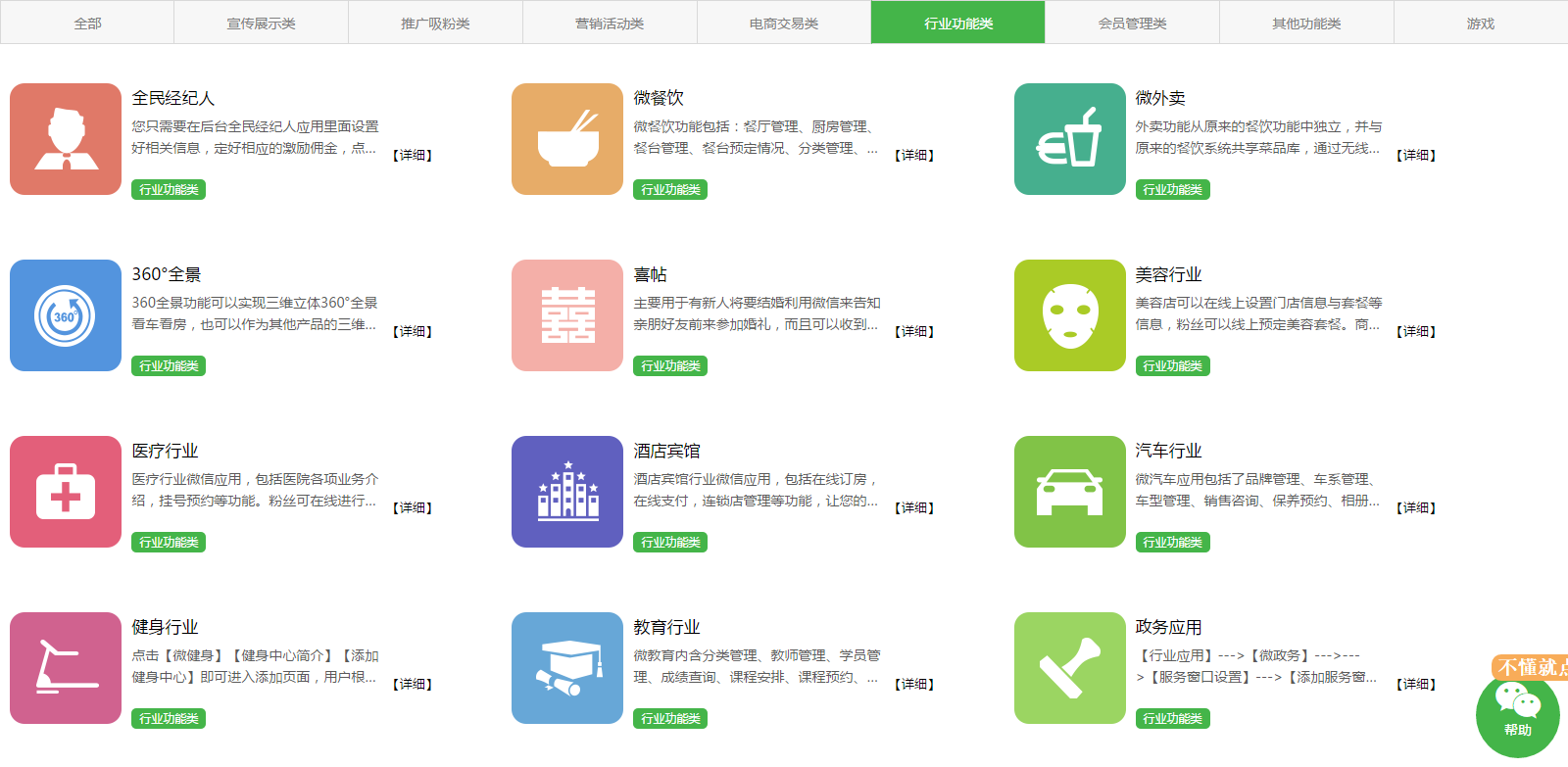This screenshot has height=767, width=1568.
Task: Click the 微餐饮 bowl icon
Action: (x=567, y=139)
